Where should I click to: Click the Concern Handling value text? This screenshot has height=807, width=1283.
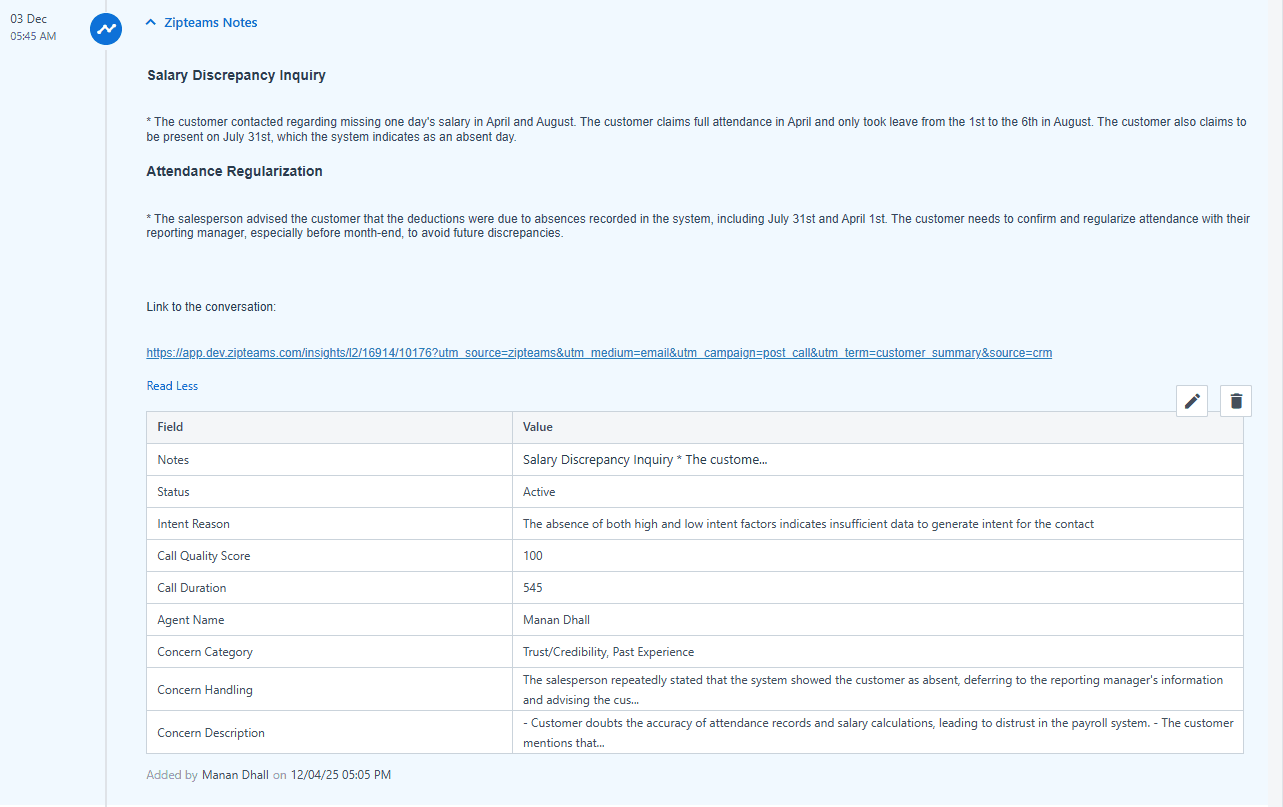pos(873,690)
